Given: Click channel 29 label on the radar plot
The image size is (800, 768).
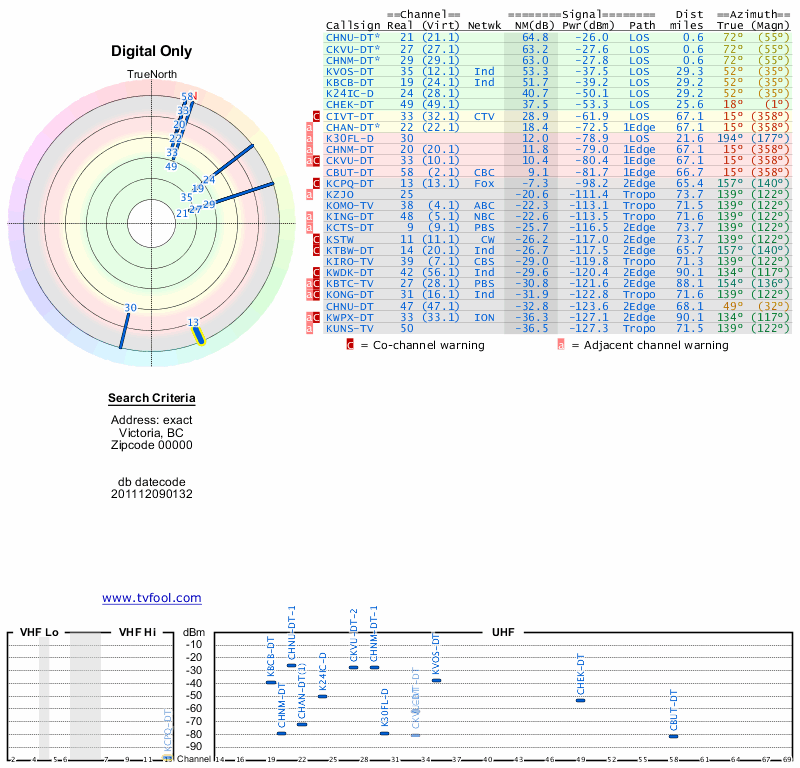Looking at the screenshot, I should 209,205.
